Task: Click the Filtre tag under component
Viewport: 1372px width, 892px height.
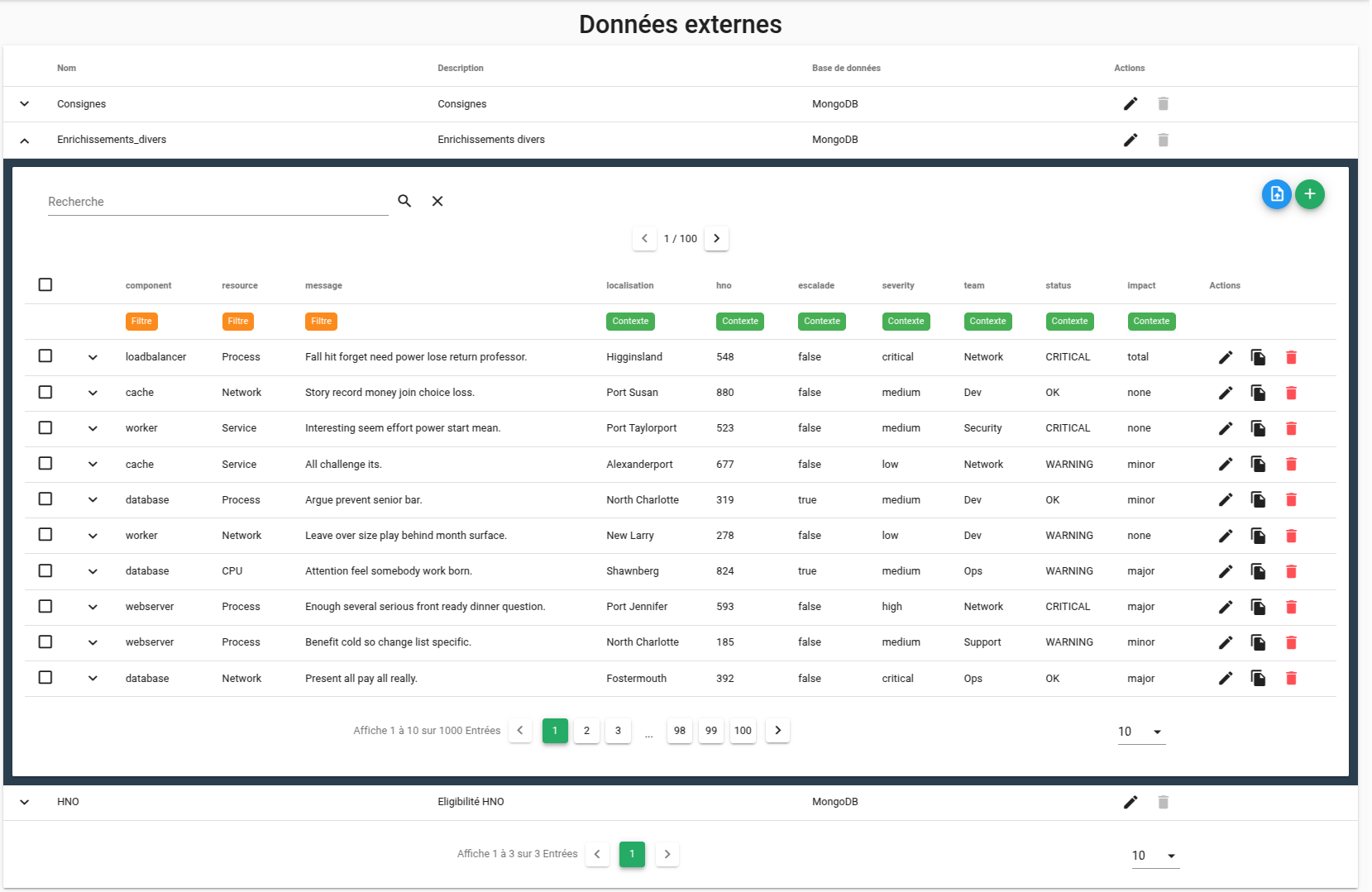Action: [141, 321]
